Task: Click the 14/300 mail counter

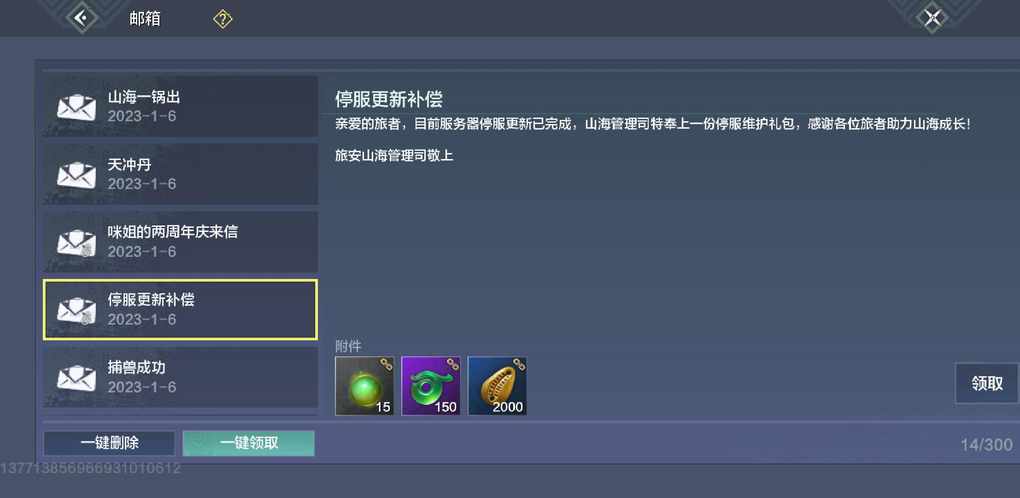Action: point(986,445)
